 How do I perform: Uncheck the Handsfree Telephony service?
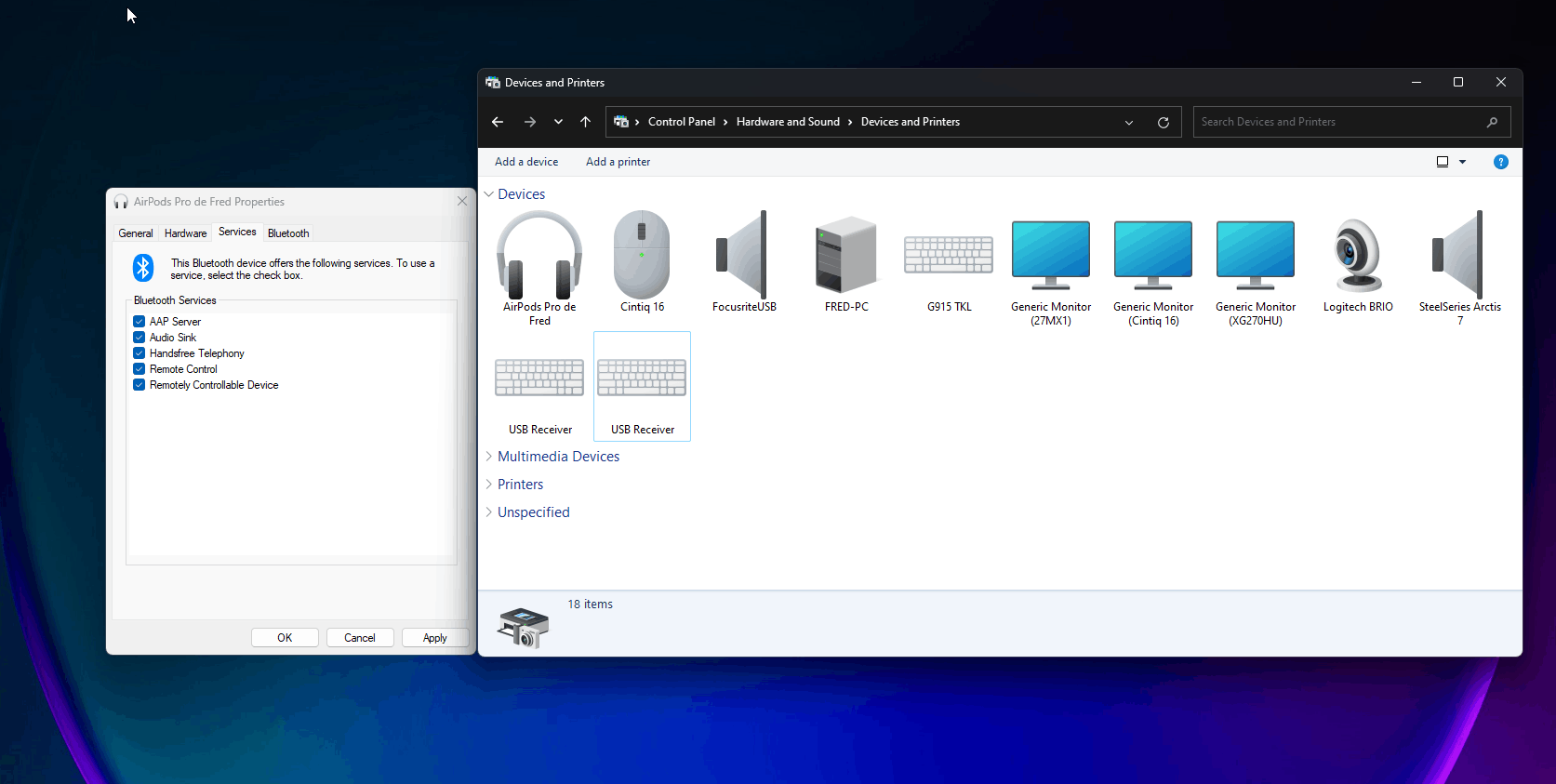pyautogui.click(x=140, y=353)
